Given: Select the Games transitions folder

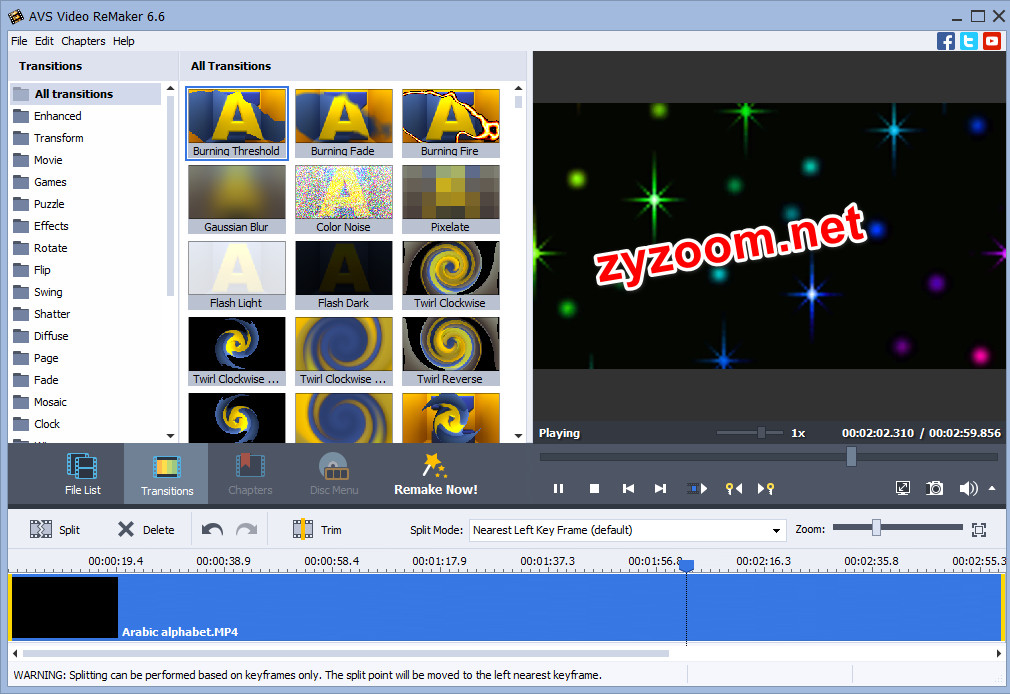Looking at the screenshot, I should point(86,182).
